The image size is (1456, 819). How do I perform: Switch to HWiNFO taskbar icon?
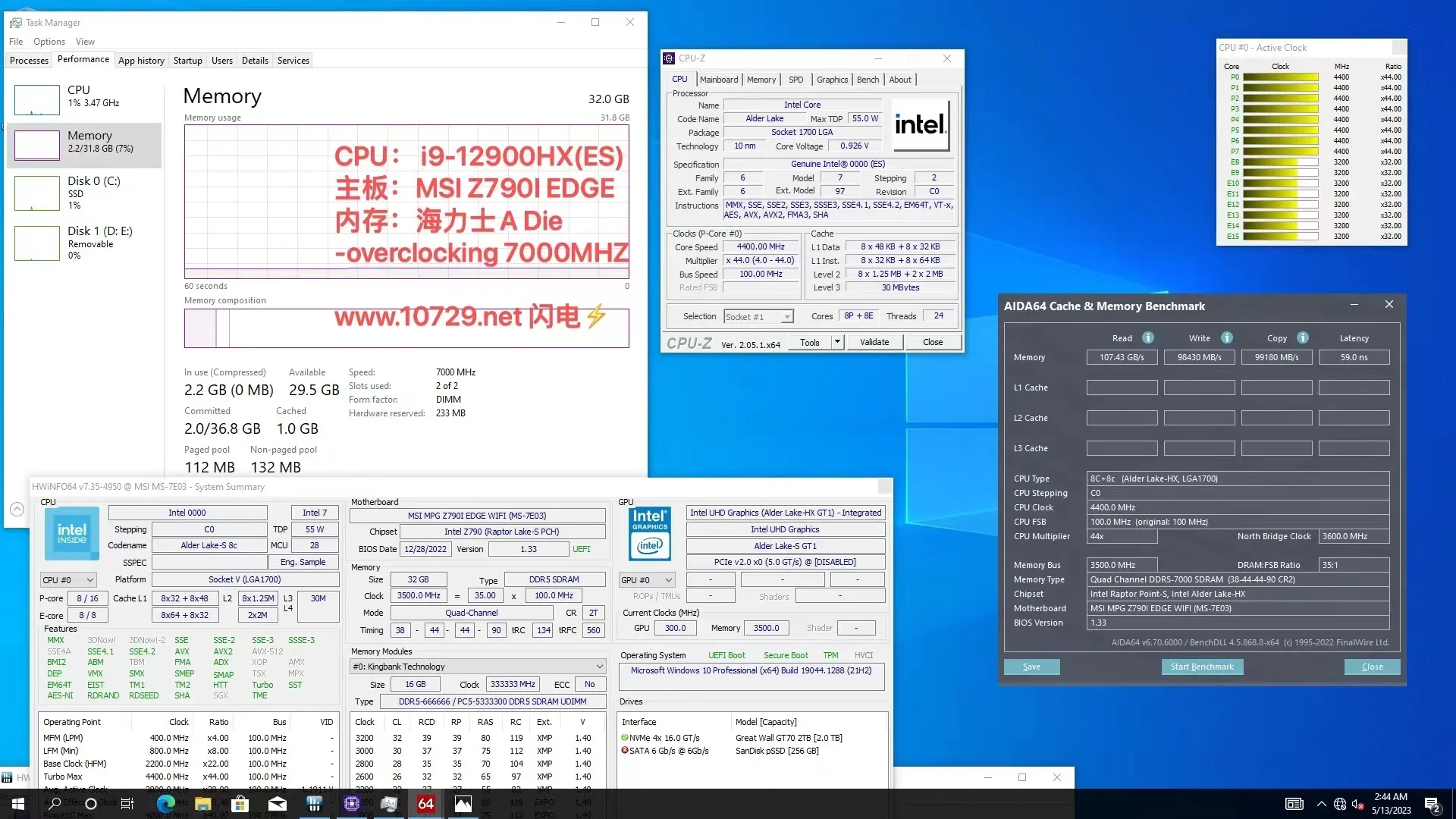point(314,804)
